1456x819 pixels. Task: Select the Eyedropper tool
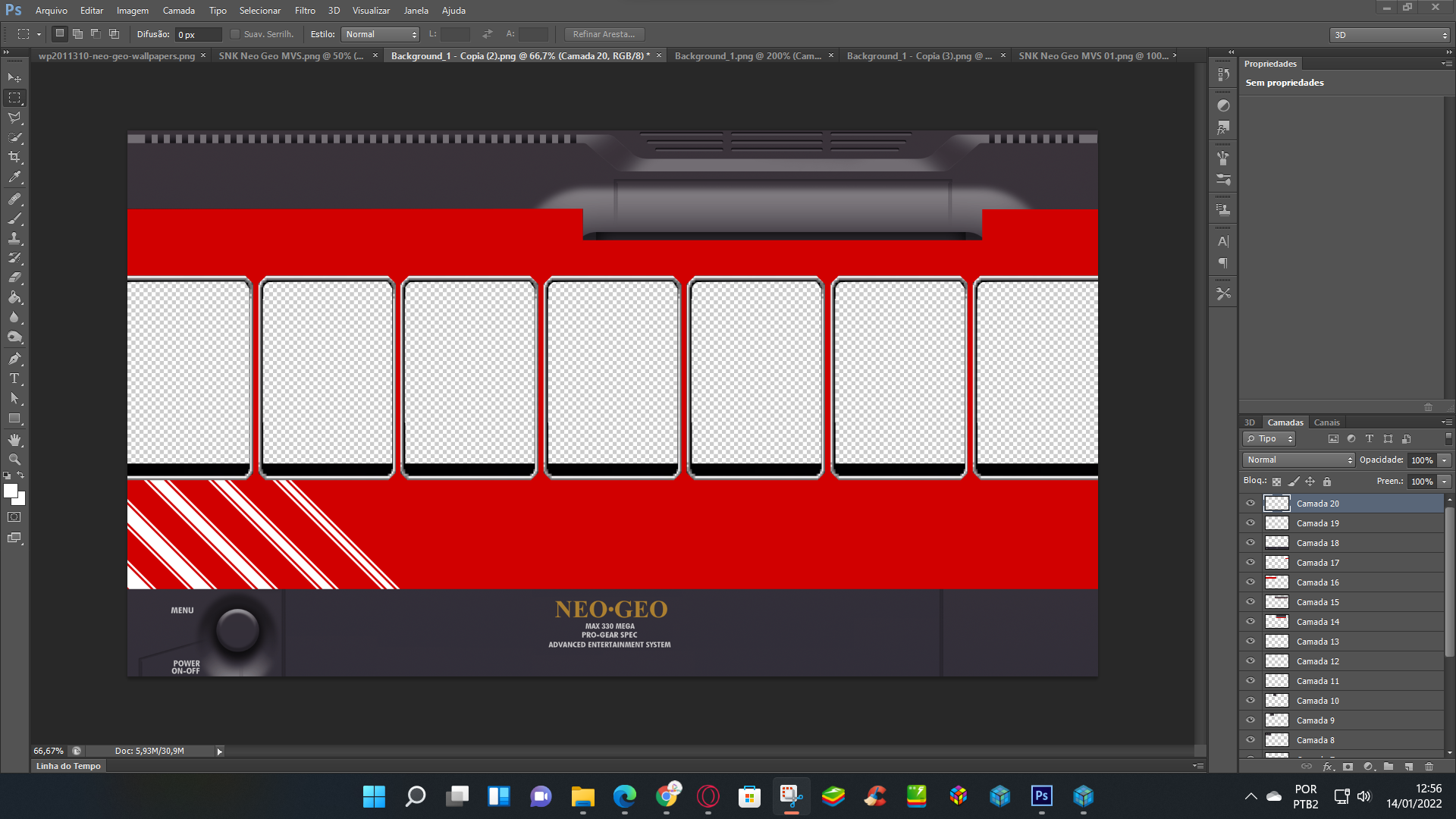pos(14,177)
